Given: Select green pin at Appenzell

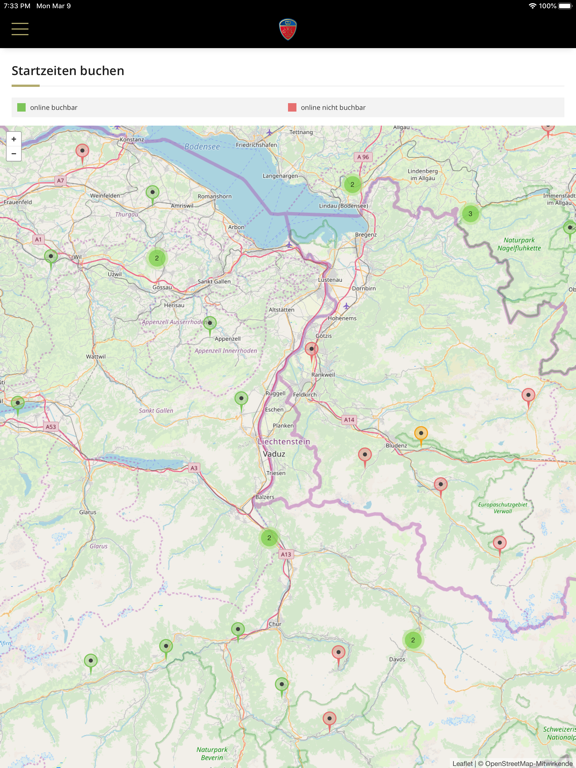Looking at the screenshot, I should tap(210, 325).
